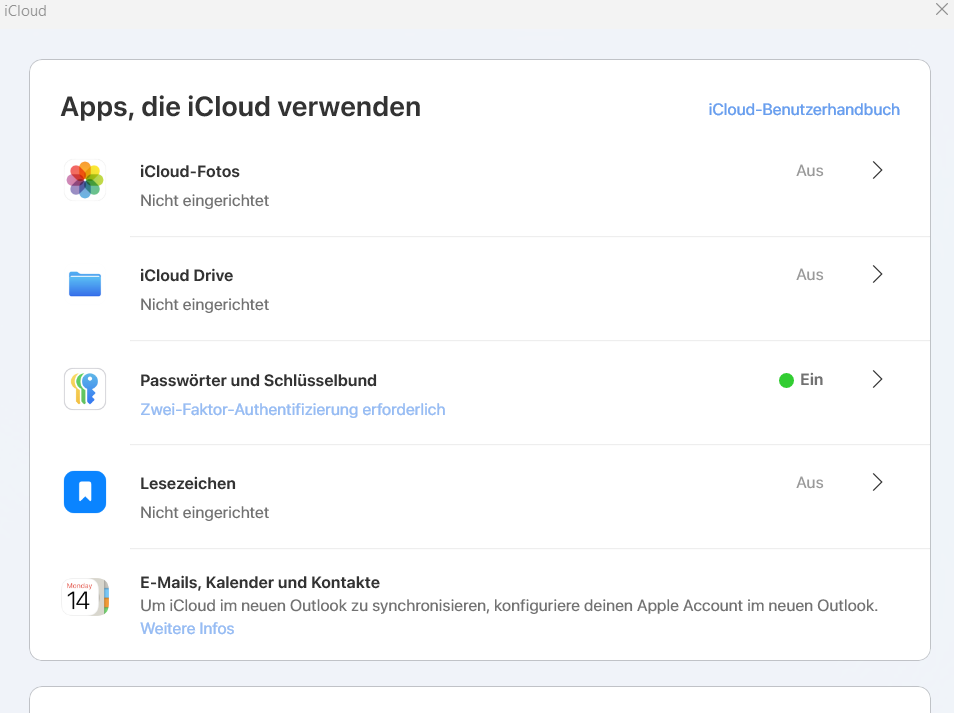This screenshot has height=713, width=954.
Task: Expand Passwörter und Schlüsselbund chevron arrow
Action: coord(877,379)
